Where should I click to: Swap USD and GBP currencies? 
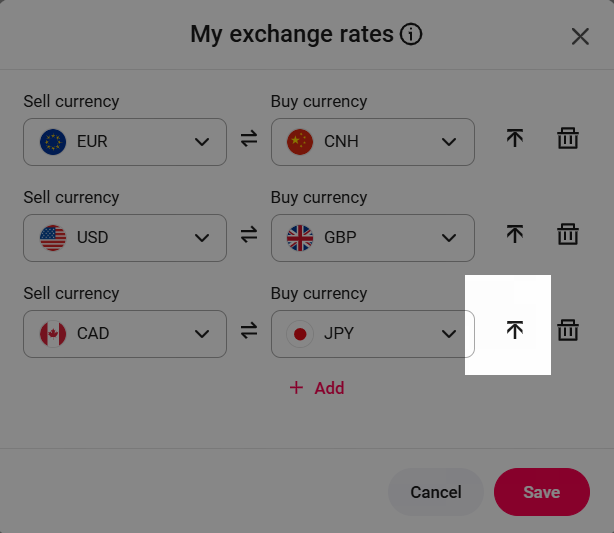click(x=249, y=237)
